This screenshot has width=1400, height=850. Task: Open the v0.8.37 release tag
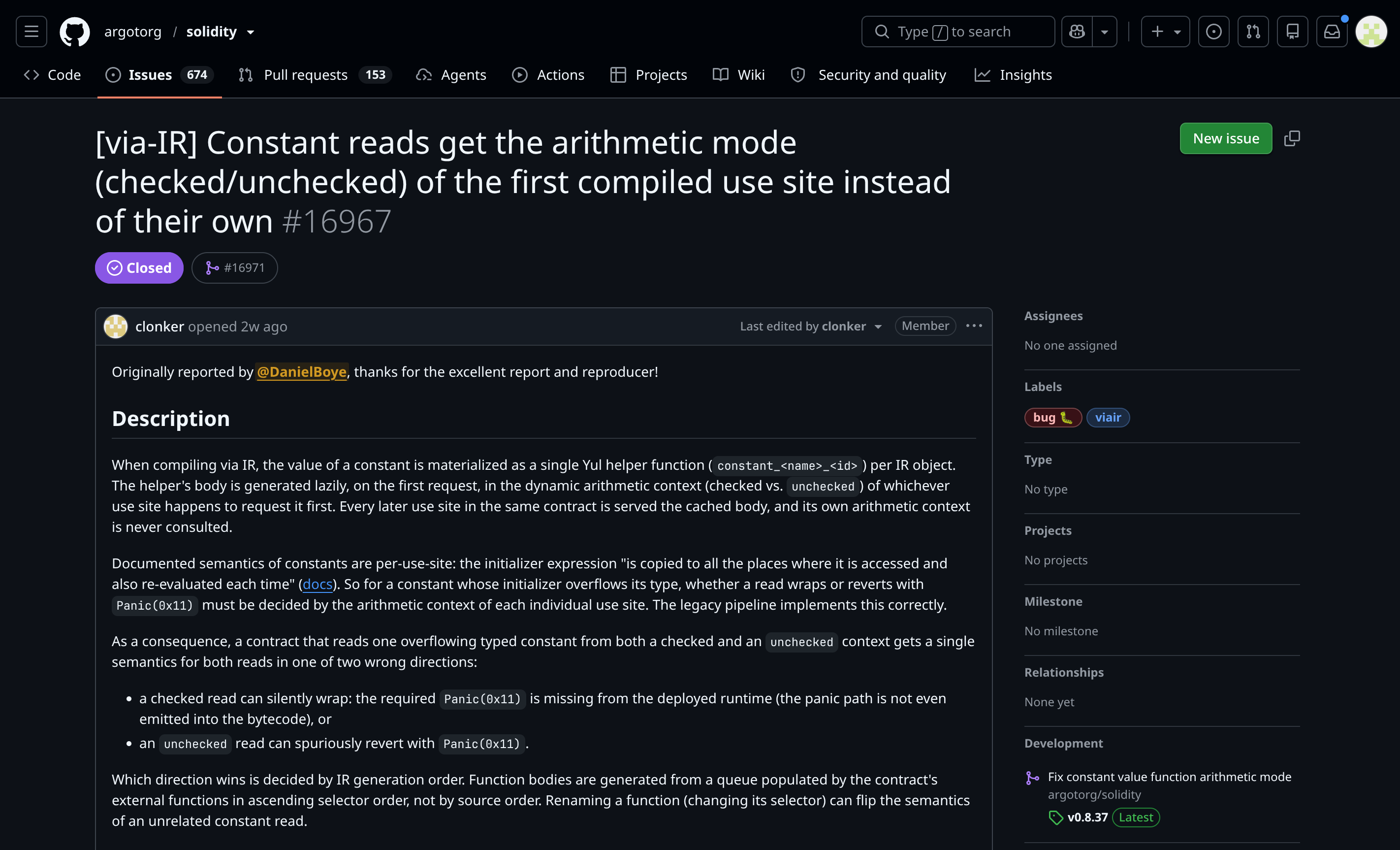point(1087,817)
